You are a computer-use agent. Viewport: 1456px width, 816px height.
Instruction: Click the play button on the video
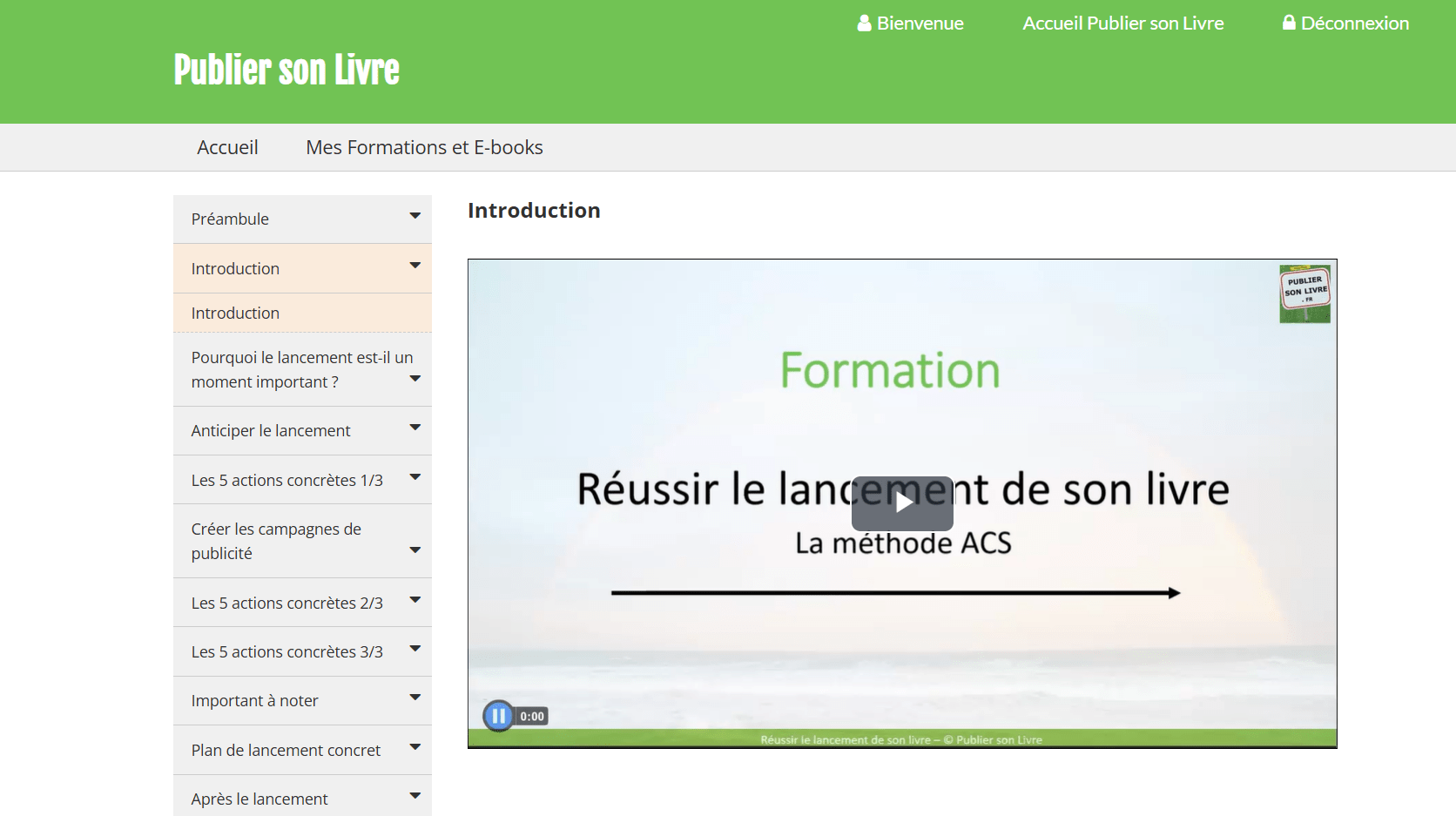click(902, 502)
